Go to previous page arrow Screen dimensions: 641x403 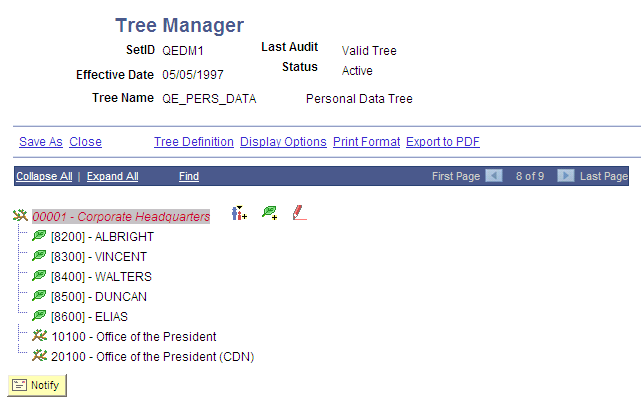[x=494, y=176]
